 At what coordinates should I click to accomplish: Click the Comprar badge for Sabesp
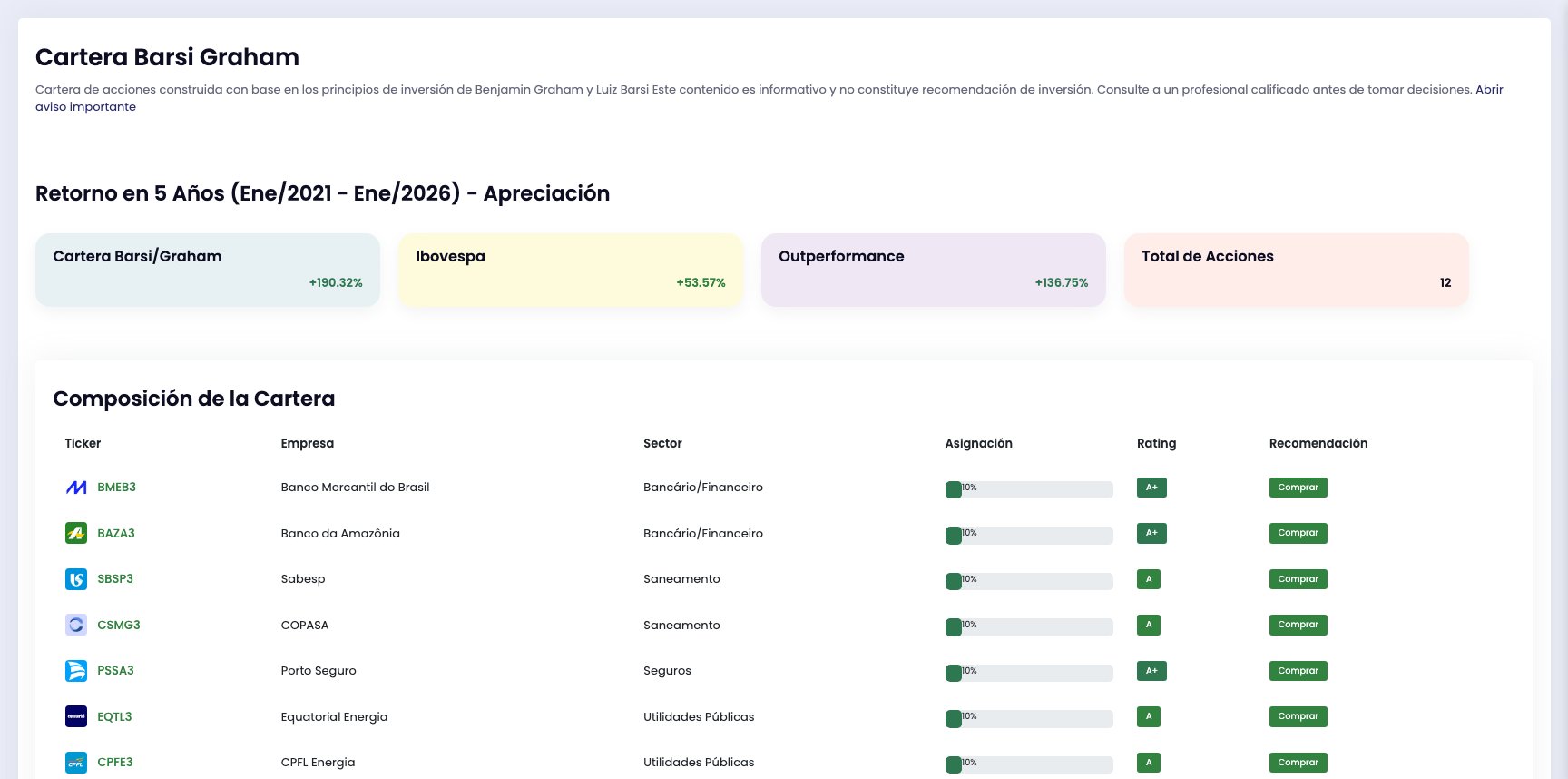tap(1298, 579)
